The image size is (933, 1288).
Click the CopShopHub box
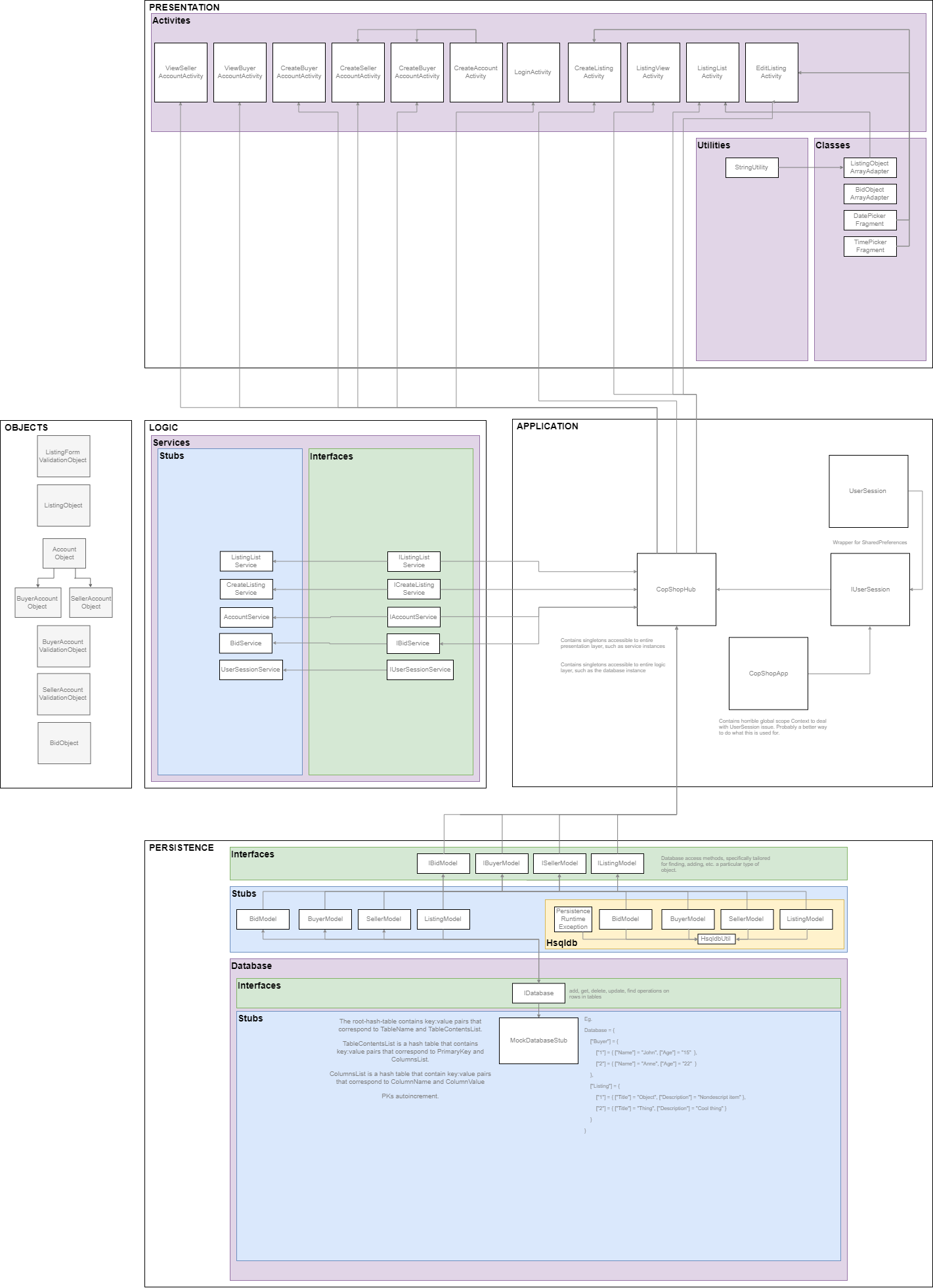[x=676, y=590]
